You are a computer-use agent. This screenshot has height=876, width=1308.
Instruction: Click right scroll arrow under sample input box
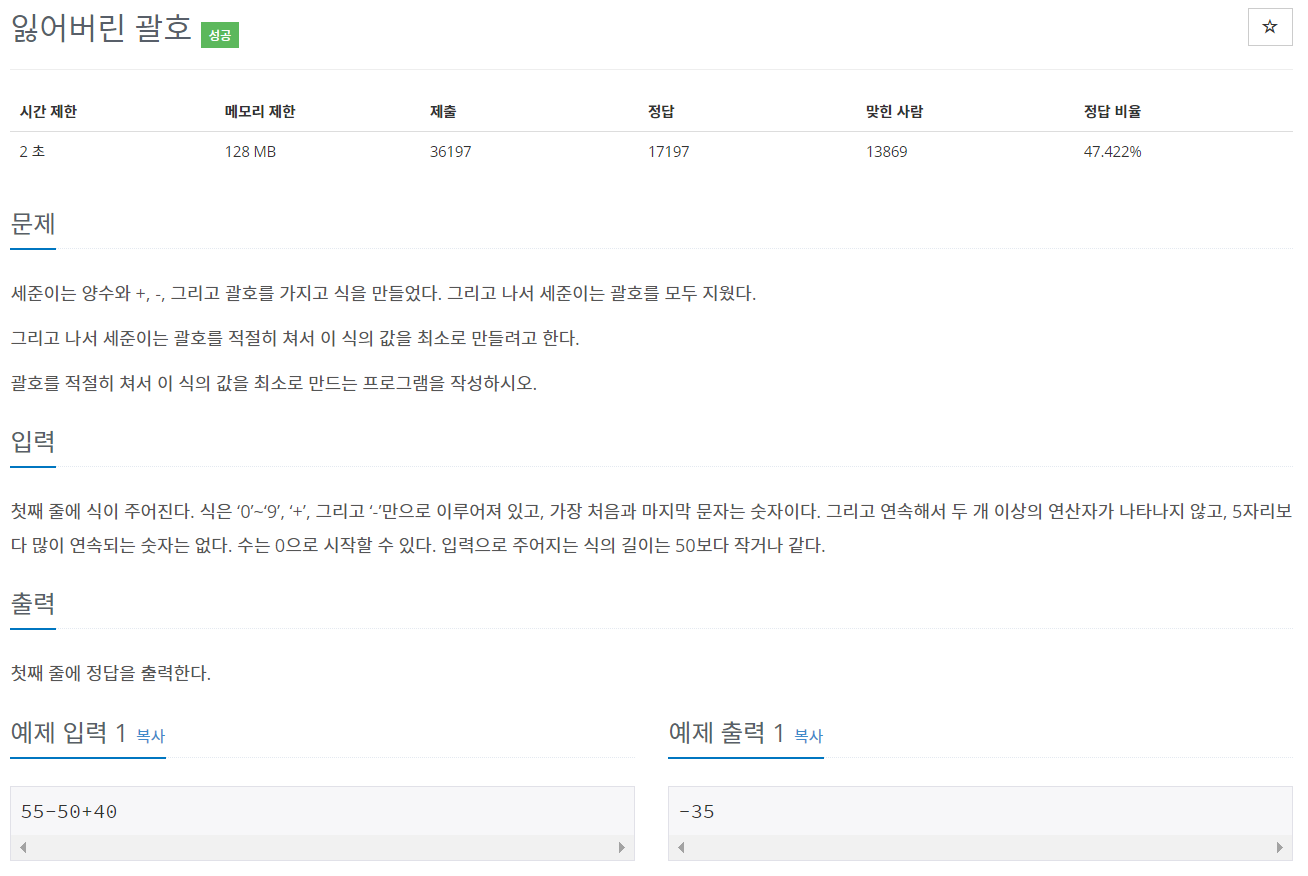tap(622, 848)
